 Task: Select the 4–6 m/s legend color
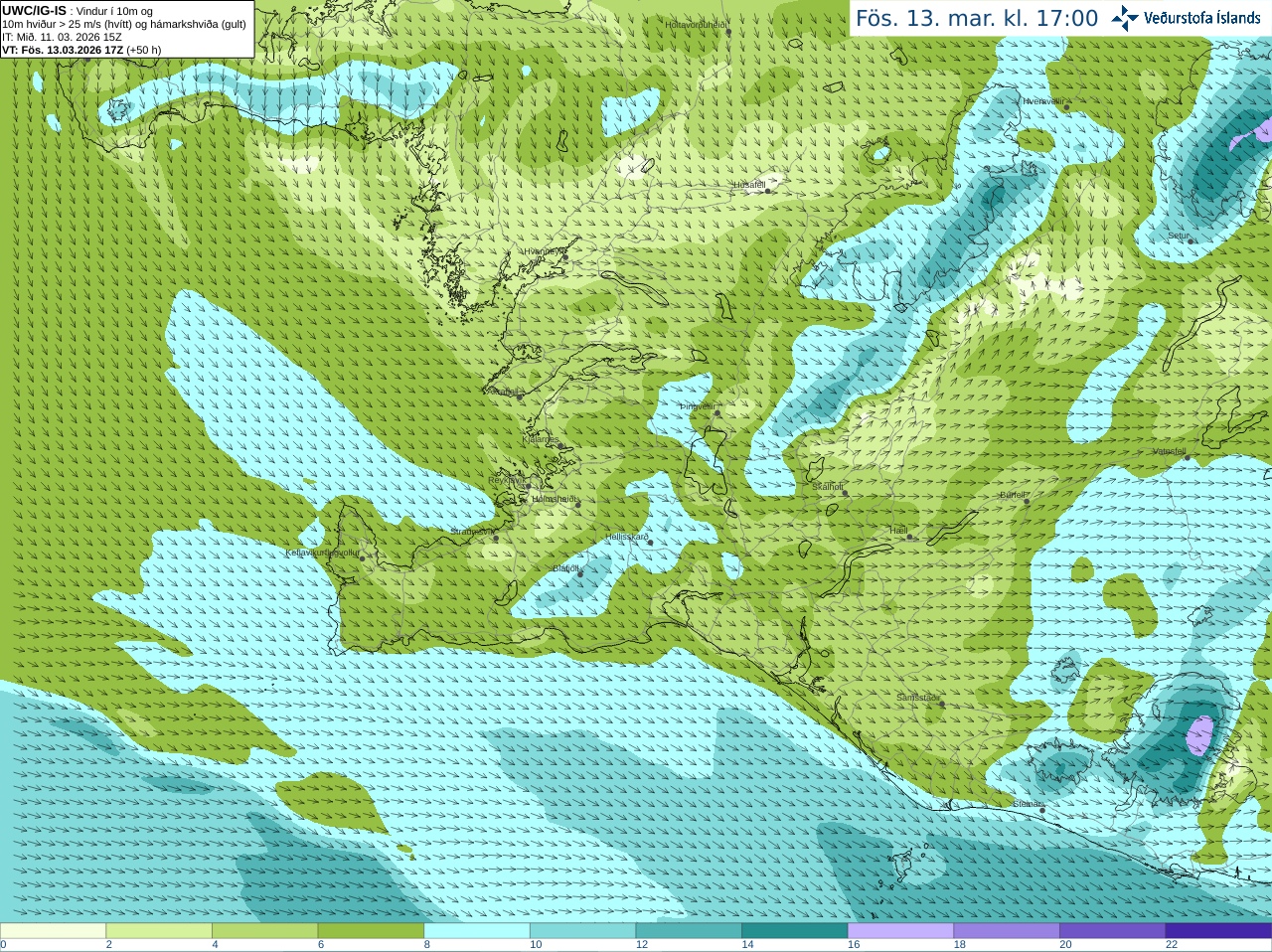point(265,931)
